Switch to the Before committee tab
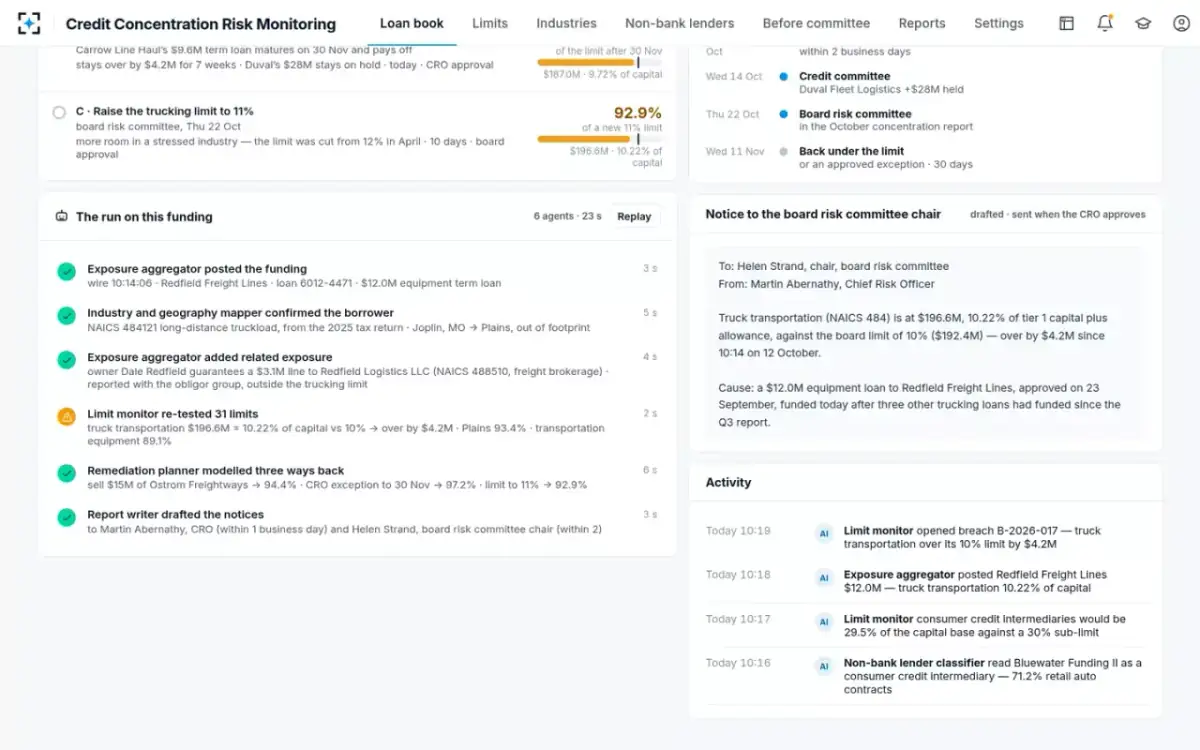Image resolution: width=1200 pixels, height=750 pixels. (x=816, y=23)
